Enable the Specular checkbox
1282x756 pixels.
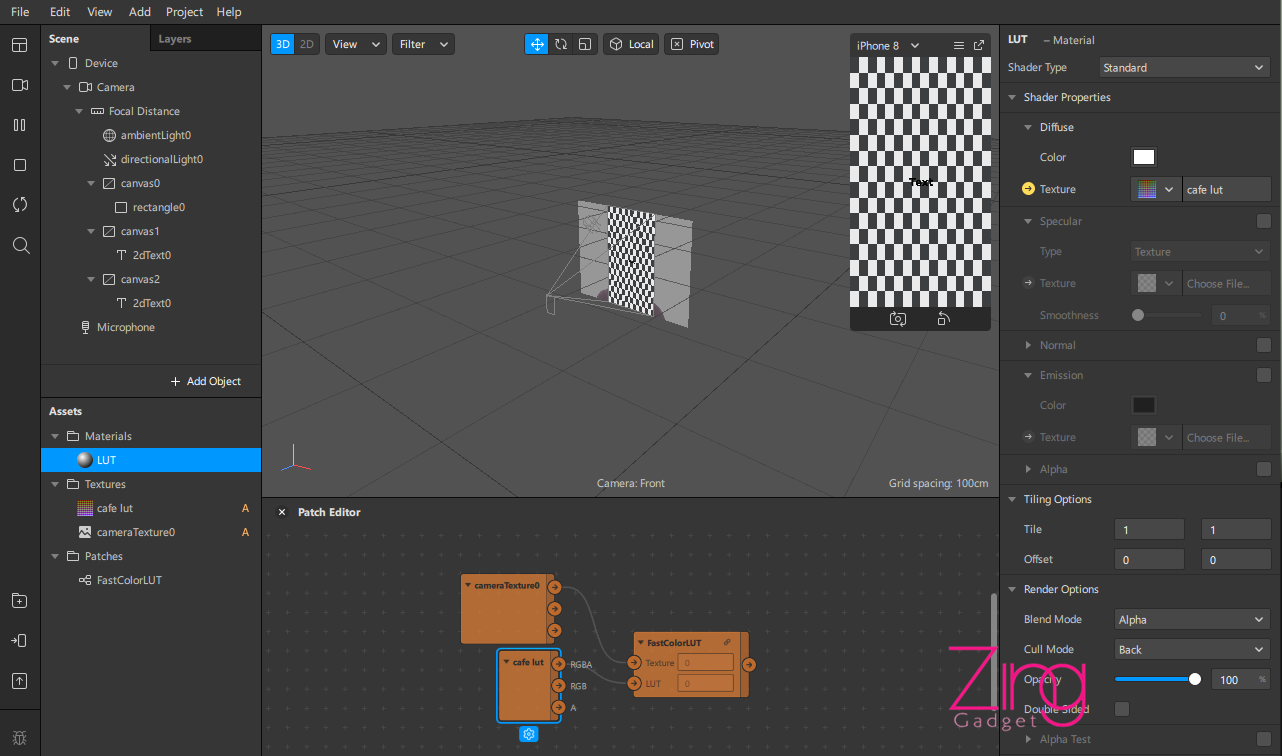click(1264, 221)
